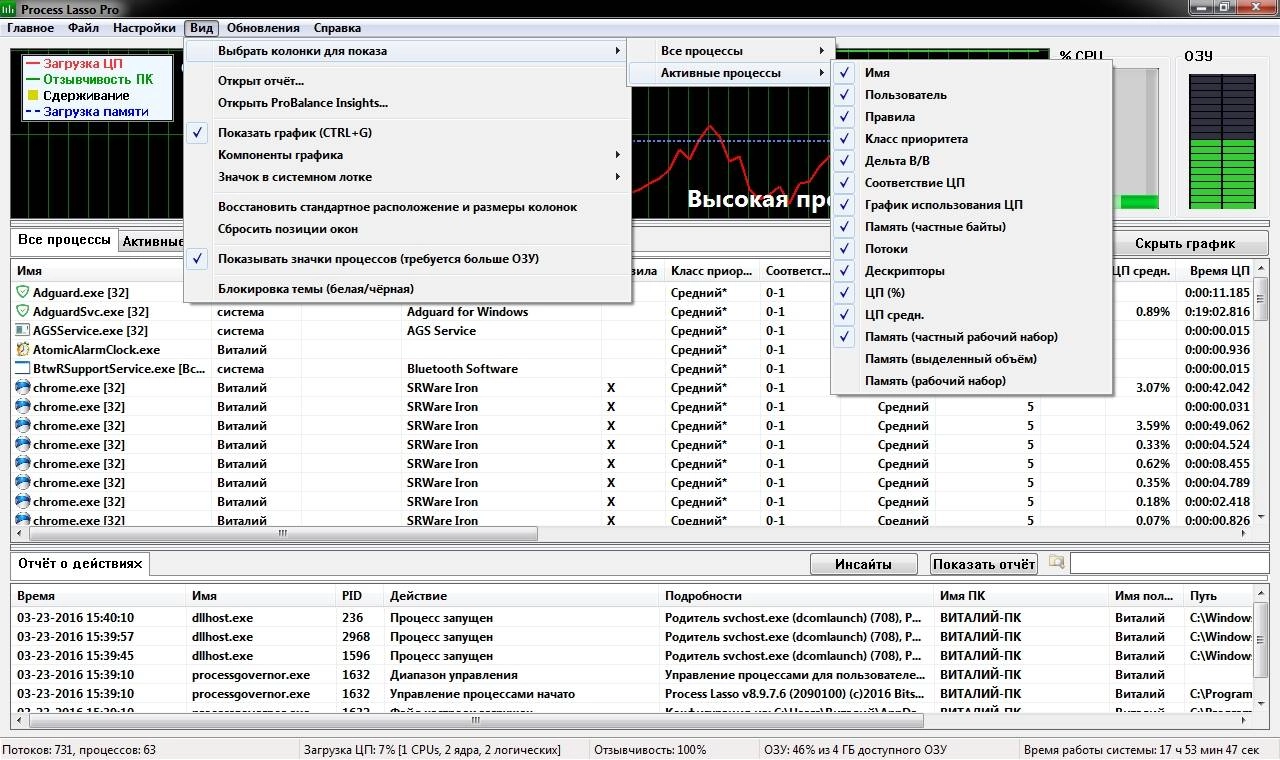Open the Настройки menu
Viewport: 1280px width, 760px height.
tap(144, 28)
